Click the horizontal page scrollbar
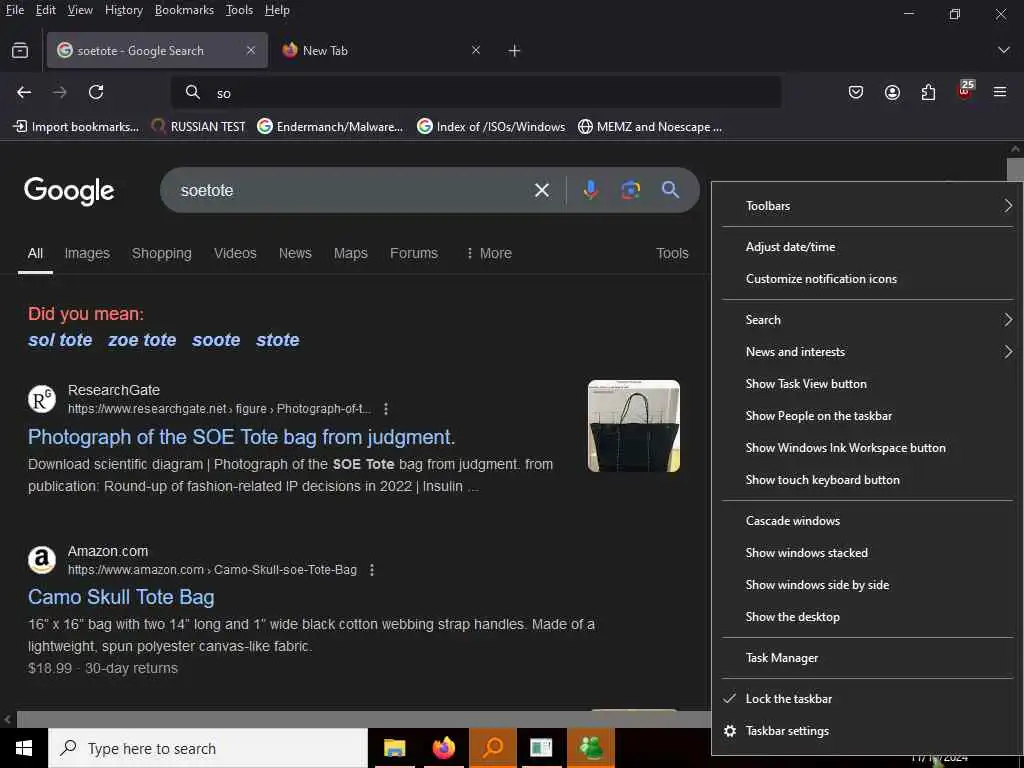 pos(364,719)
